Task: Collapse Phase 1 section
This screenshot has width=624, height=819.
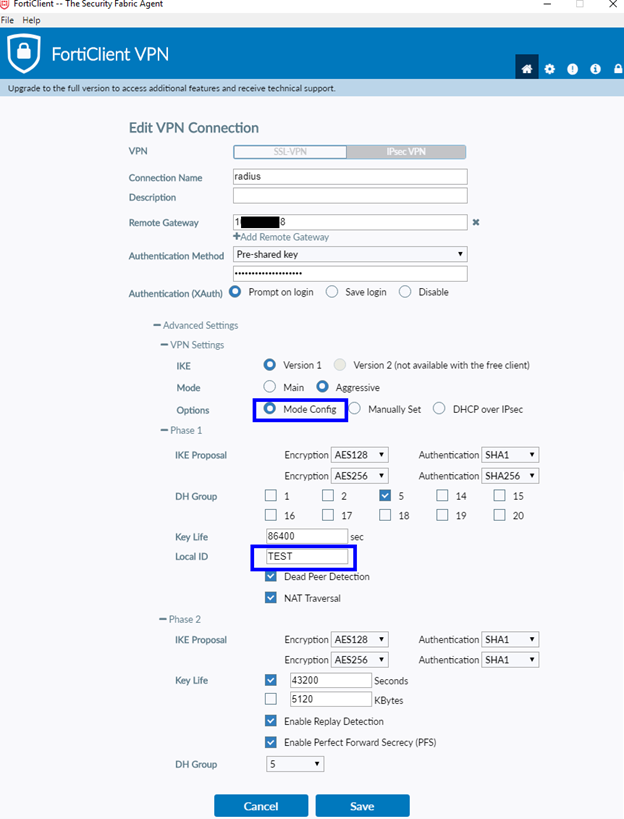Action: click(x=181, y=430)
